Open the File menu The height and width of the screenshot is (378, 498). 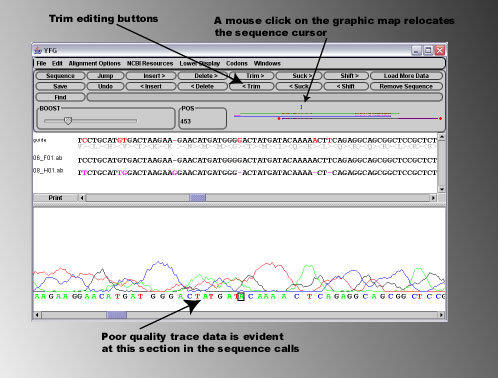point(41,63)
